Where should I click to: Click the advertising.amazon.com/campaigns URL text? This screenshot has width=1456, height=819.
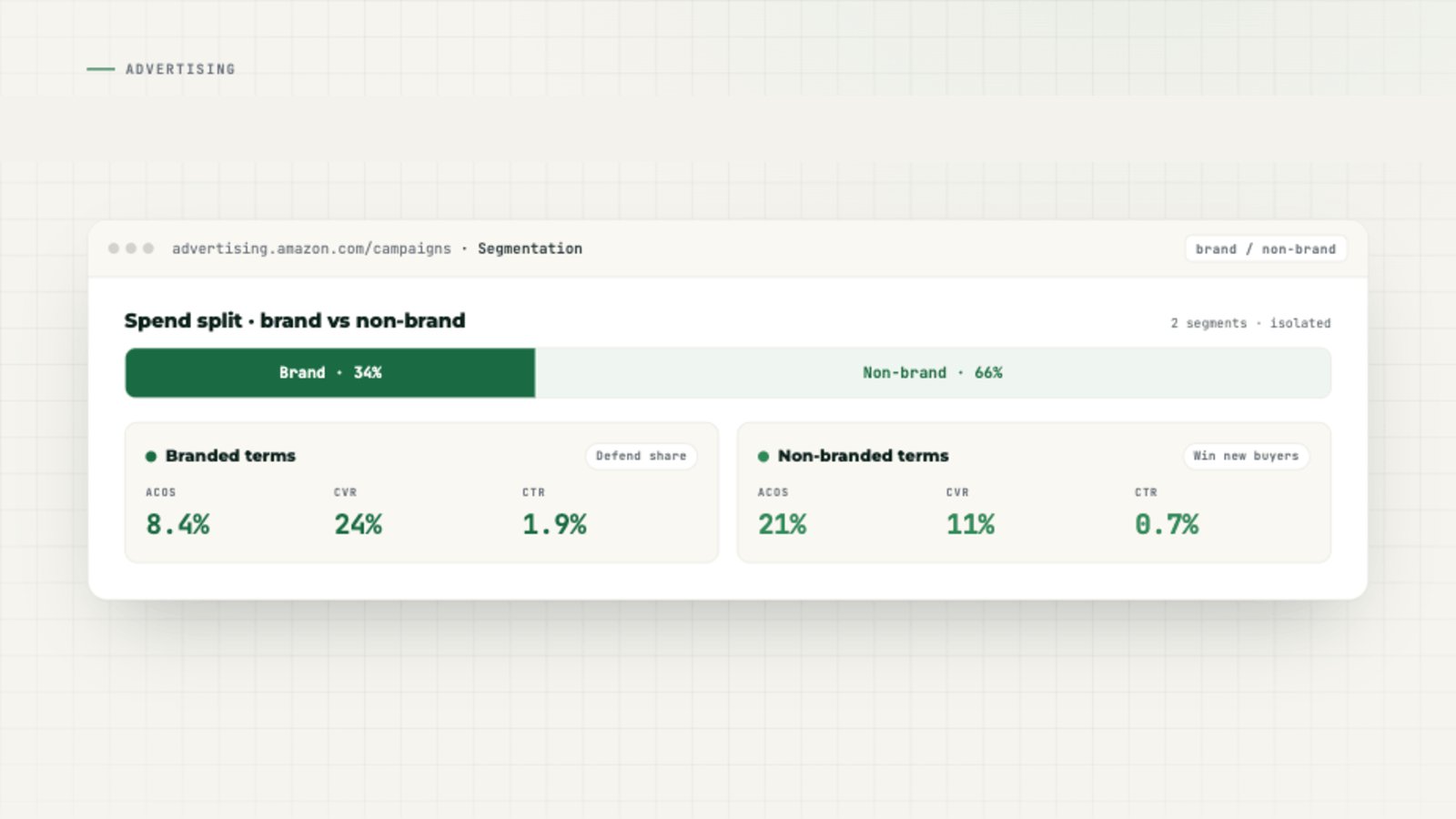point(311,248)
